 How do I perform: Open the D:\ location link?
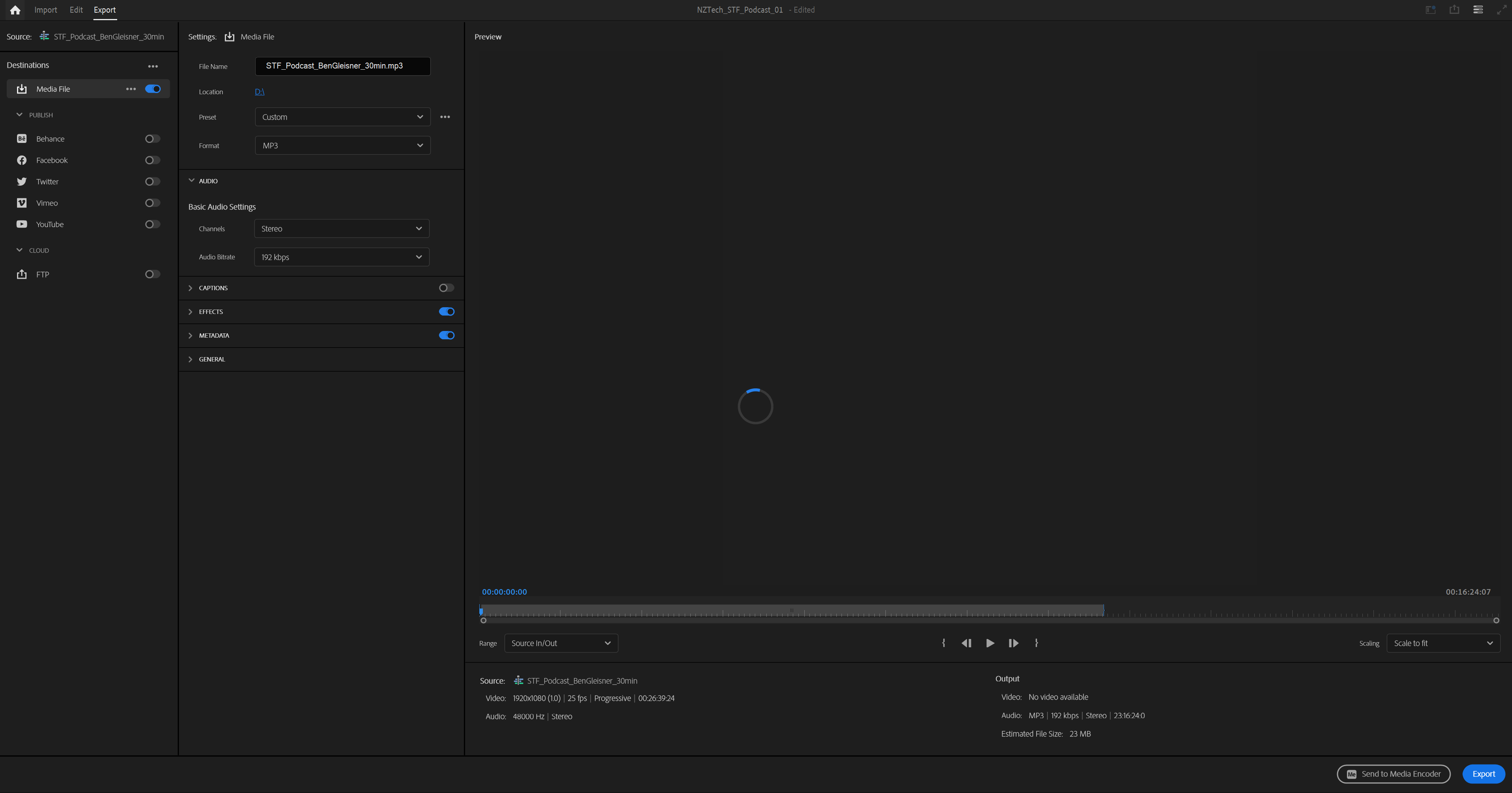tap(259, 91)
